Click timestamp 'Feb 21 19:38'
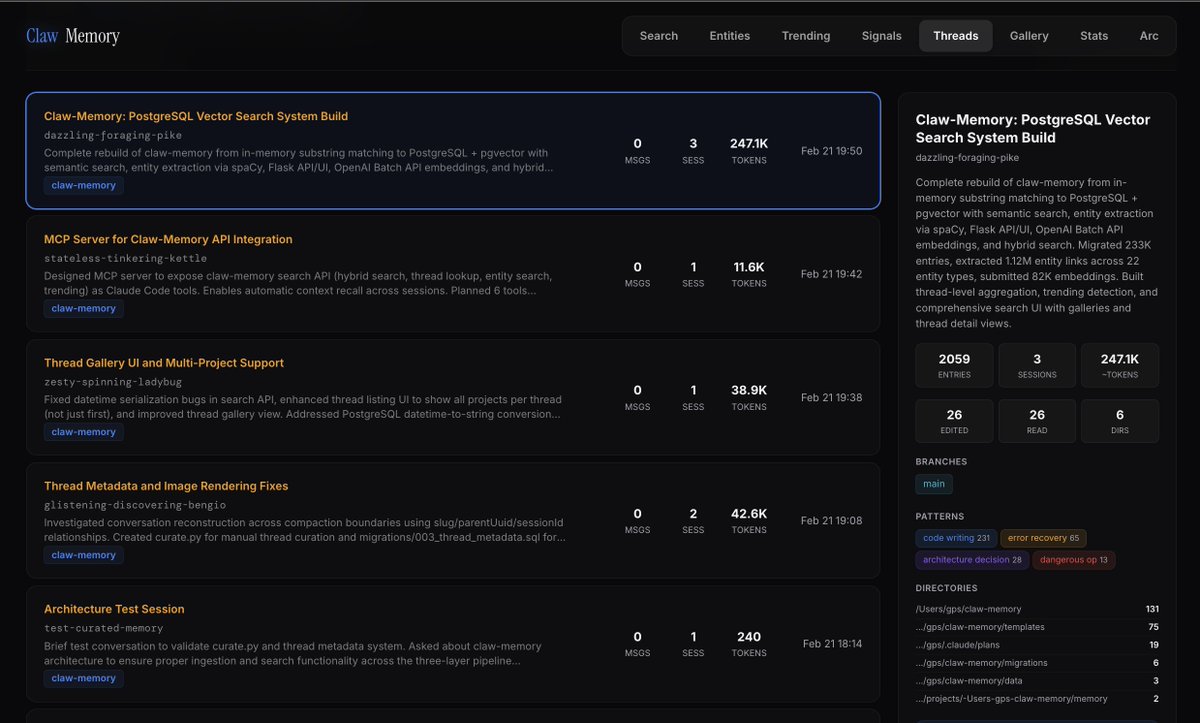Image resolution: width=1200 pixels, height=723 pixels. pos(831,397)
